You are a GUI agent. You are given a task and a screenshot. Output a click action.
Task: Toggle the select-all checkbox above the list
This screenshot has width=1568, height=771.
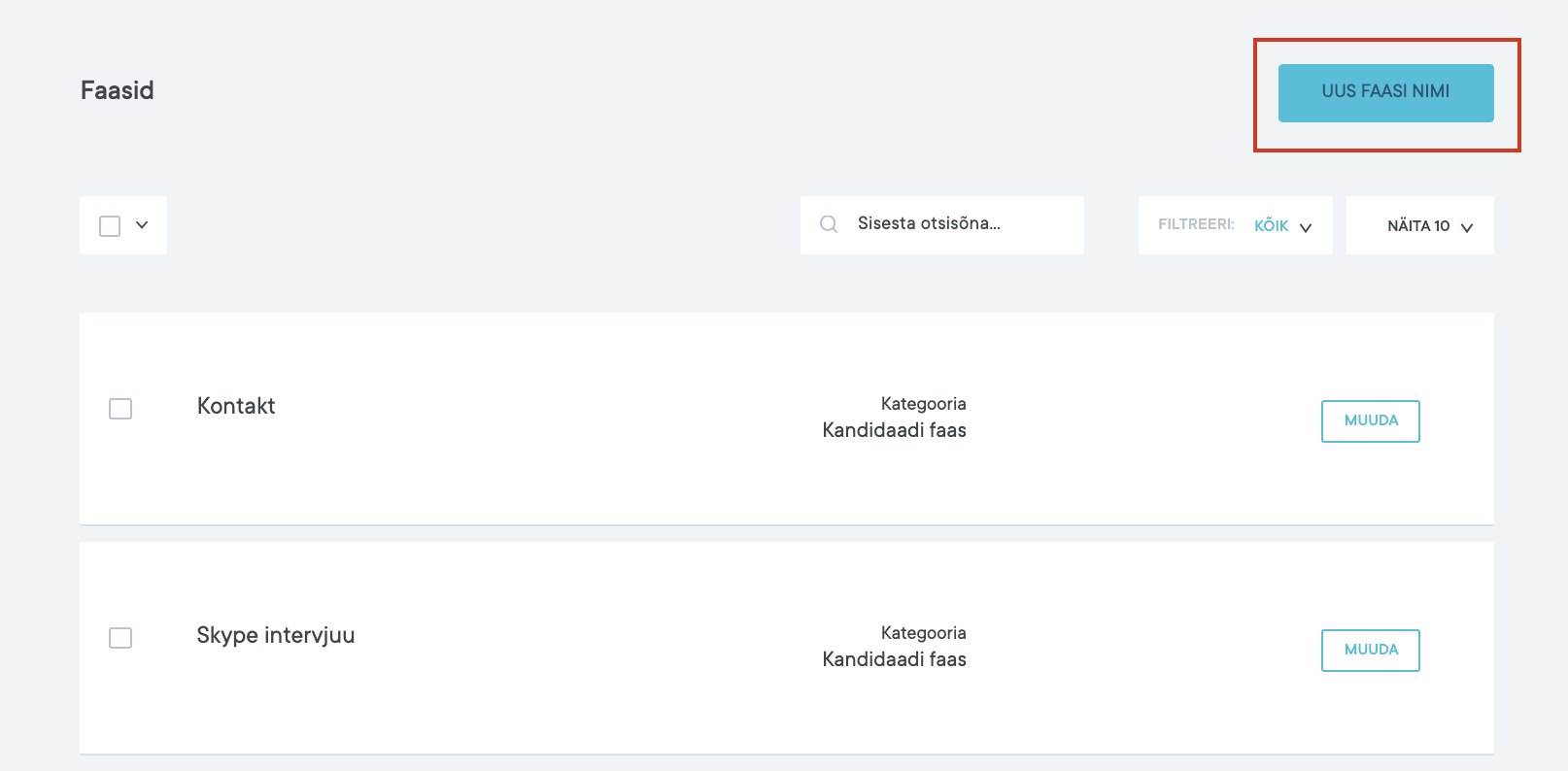click(110, 225)
